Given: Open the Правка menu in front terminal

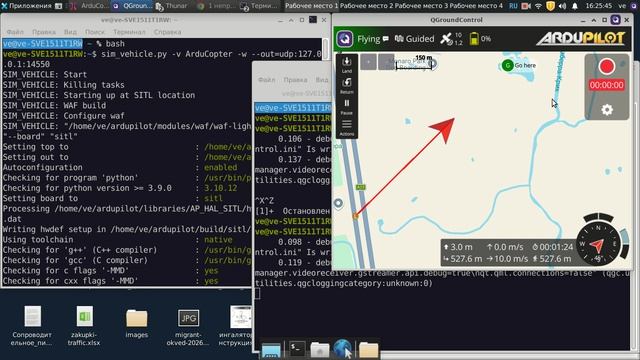Looking at the screenshot, I should [295, 80].
